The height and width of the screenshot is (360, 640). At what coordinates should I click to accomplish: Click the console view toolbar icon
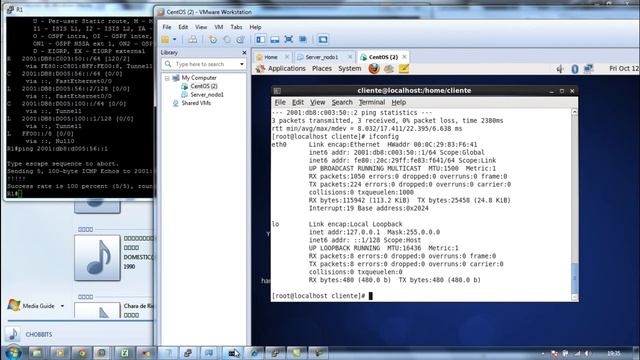point(323,40)
